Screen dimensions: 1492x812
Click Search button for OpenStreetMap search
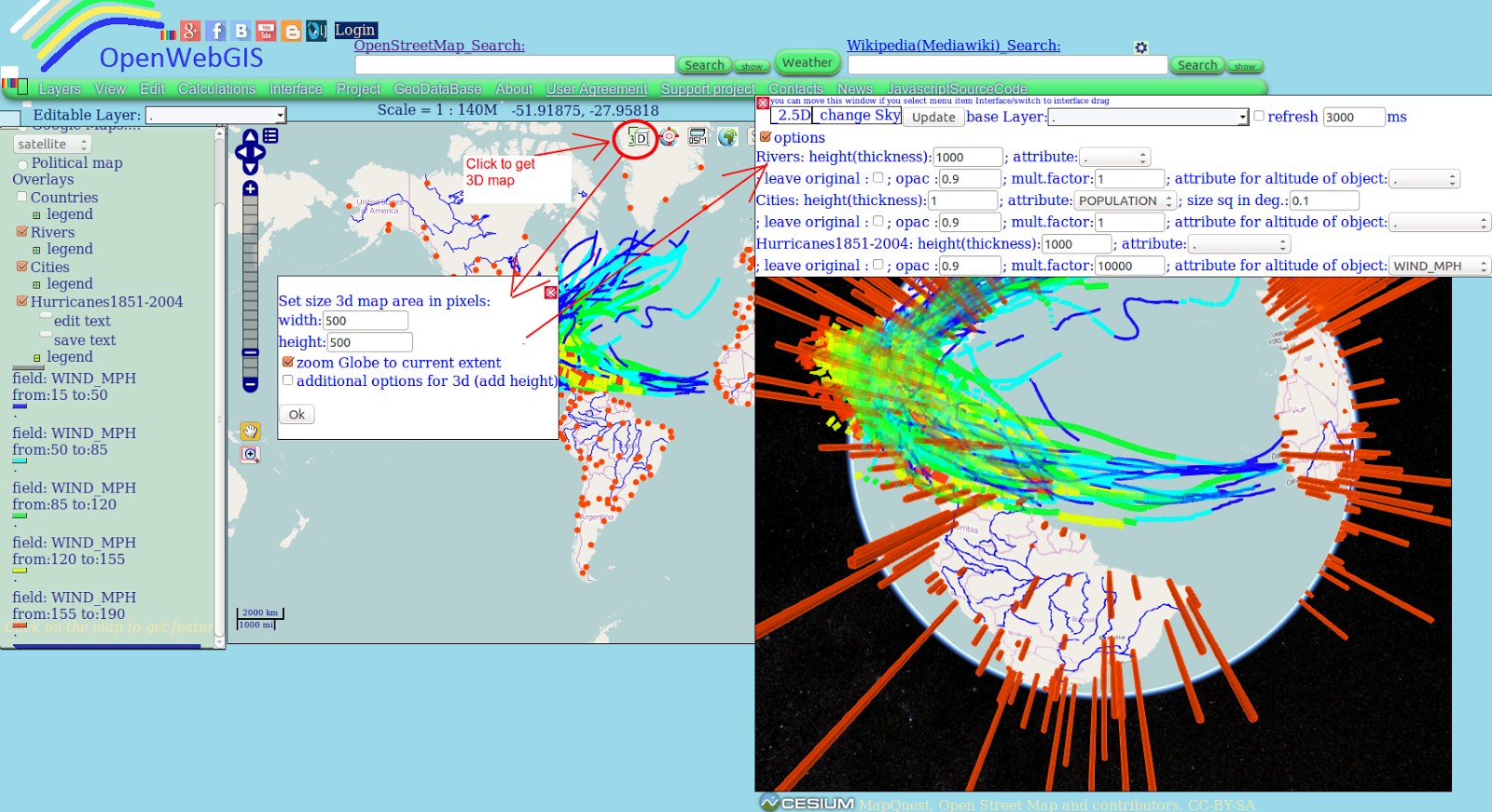pyautogui.click(x=704, y=64)
